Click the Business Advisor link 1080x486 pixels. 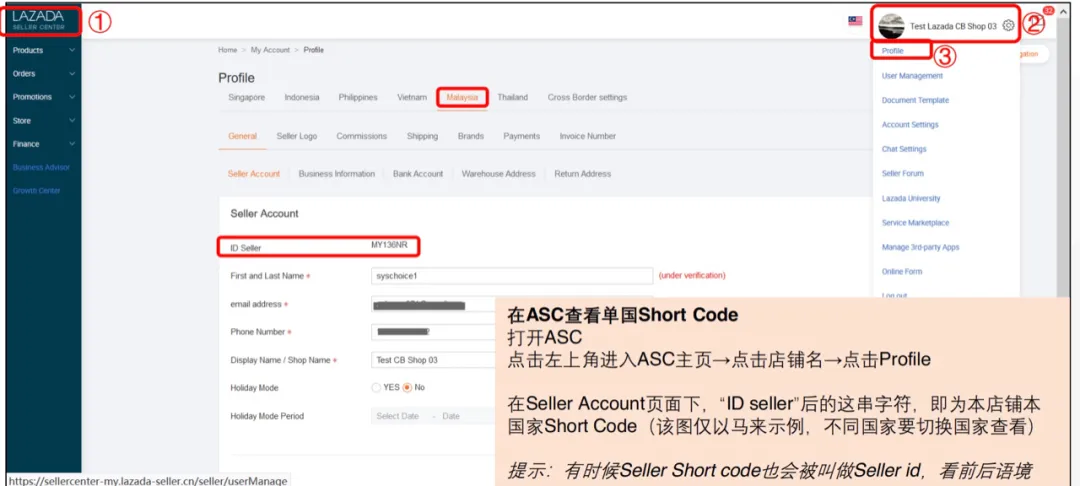tap(41, 167)
